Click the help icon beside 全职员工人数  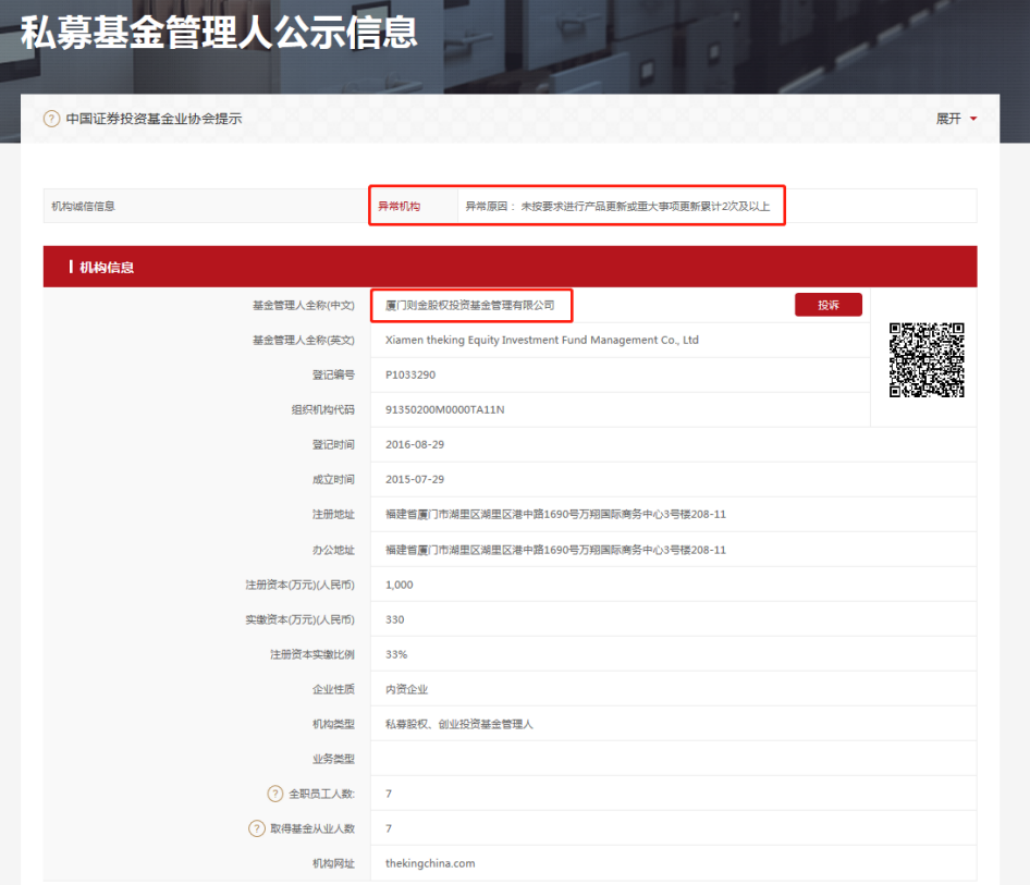(x=275, y=794)
